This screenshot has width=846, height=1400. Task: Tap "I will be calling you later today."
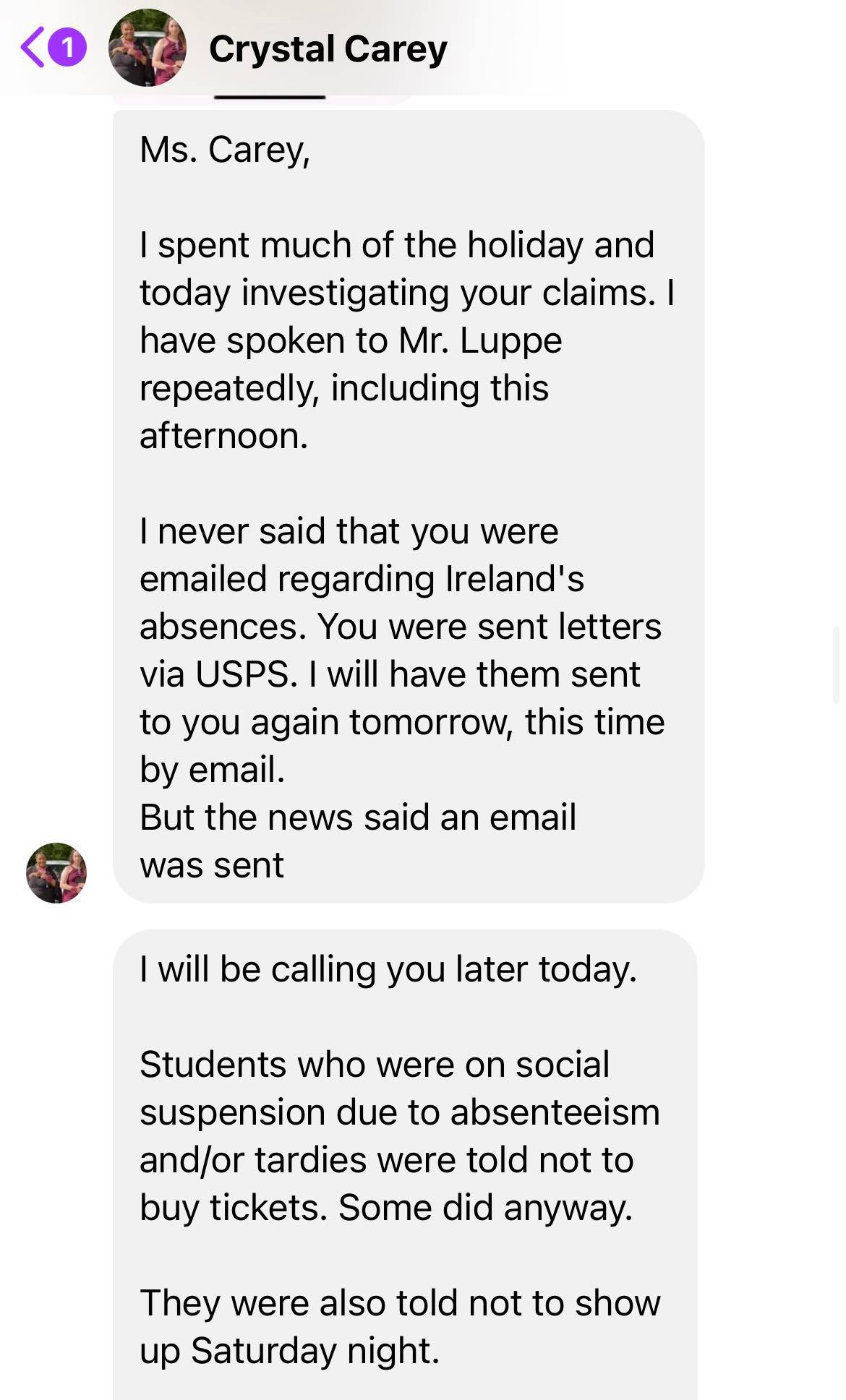tap(388, 969)
